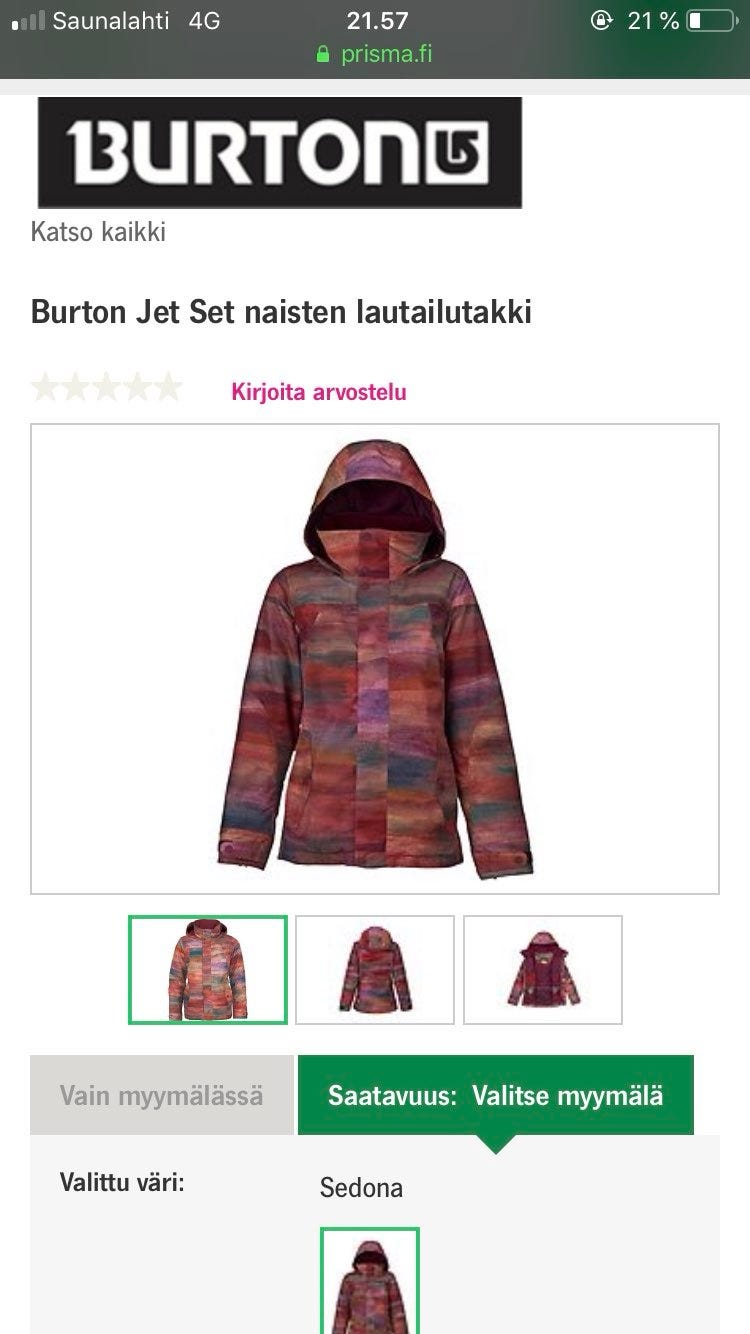Choose the Sedona color swatch
The image size is (750, 1334).
click(x=370, y=1280)
